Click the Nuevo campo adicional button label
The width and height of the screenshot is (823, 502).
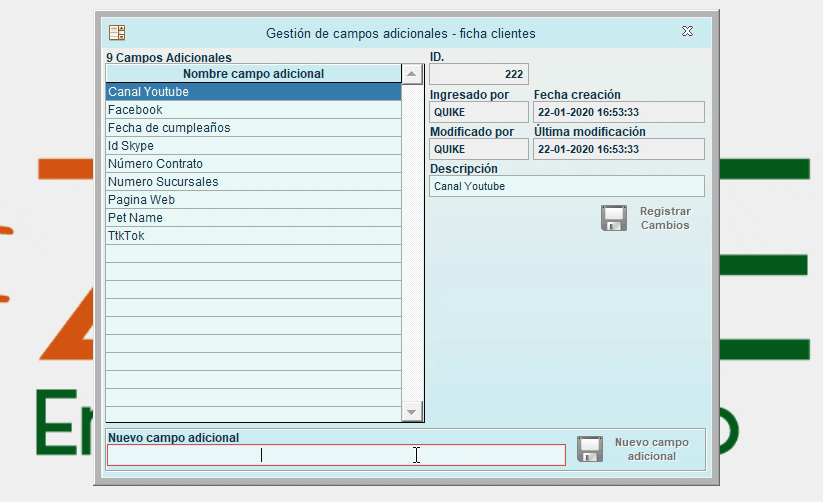pos(651,449)
